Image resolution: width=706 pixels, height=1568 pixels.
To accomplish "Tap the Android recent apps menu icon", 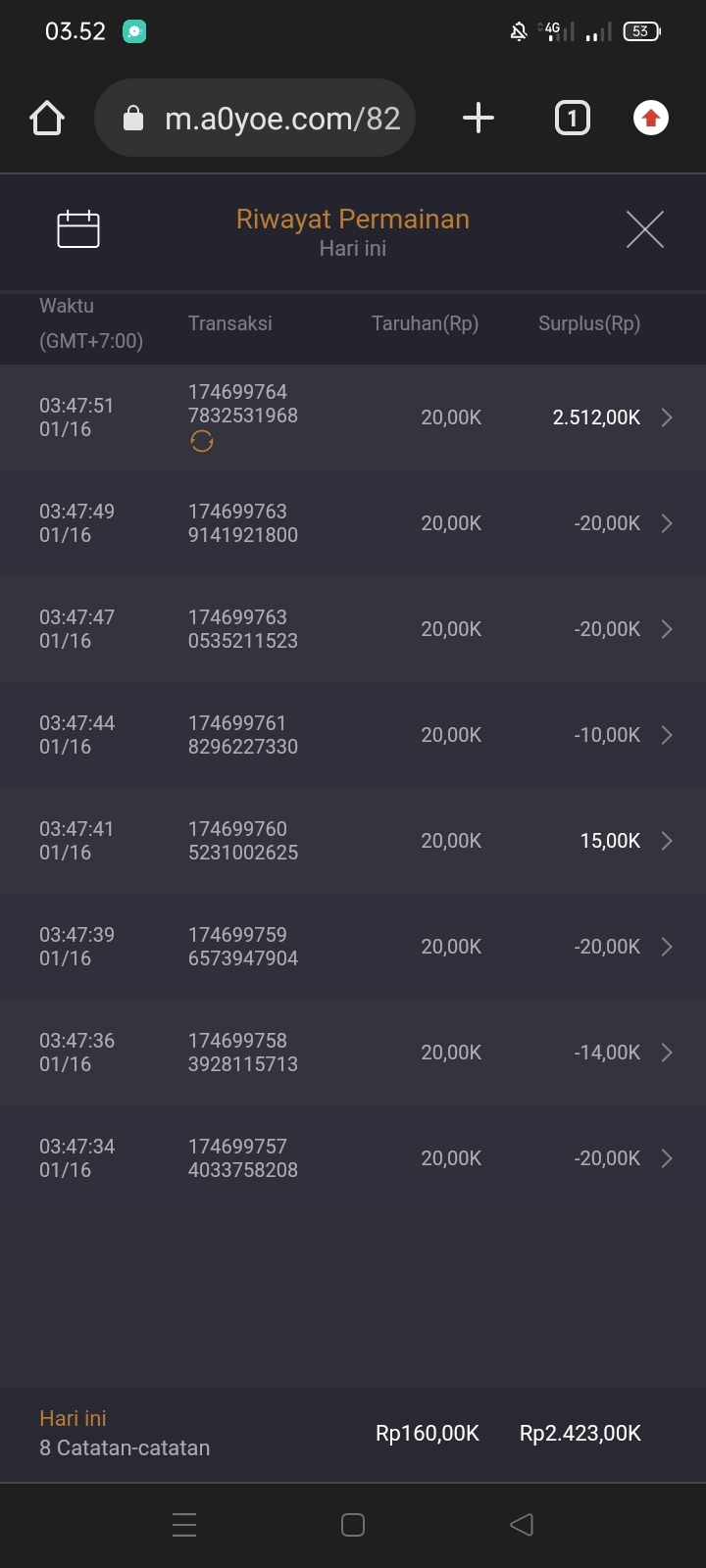I will click(184, 1525).
